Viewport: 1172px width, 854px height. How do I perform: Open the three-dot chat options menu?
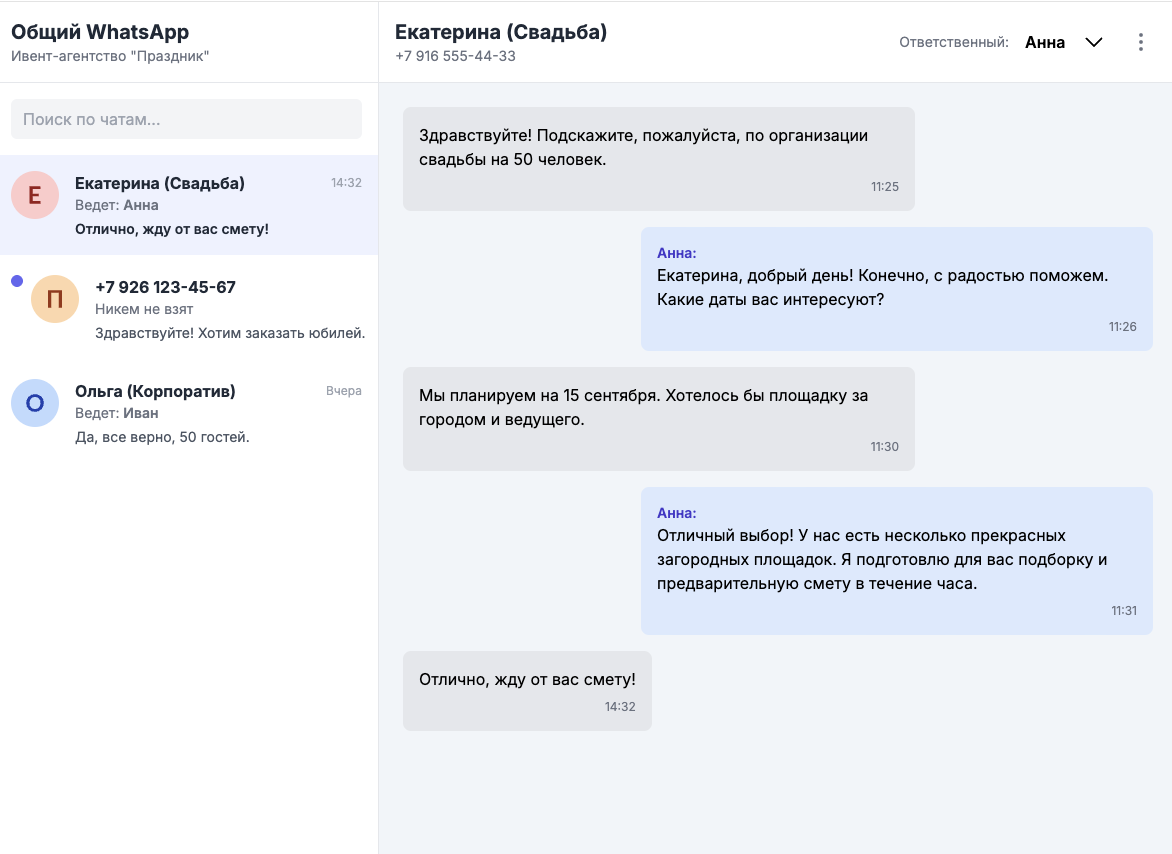click(x=1141, y=42)
